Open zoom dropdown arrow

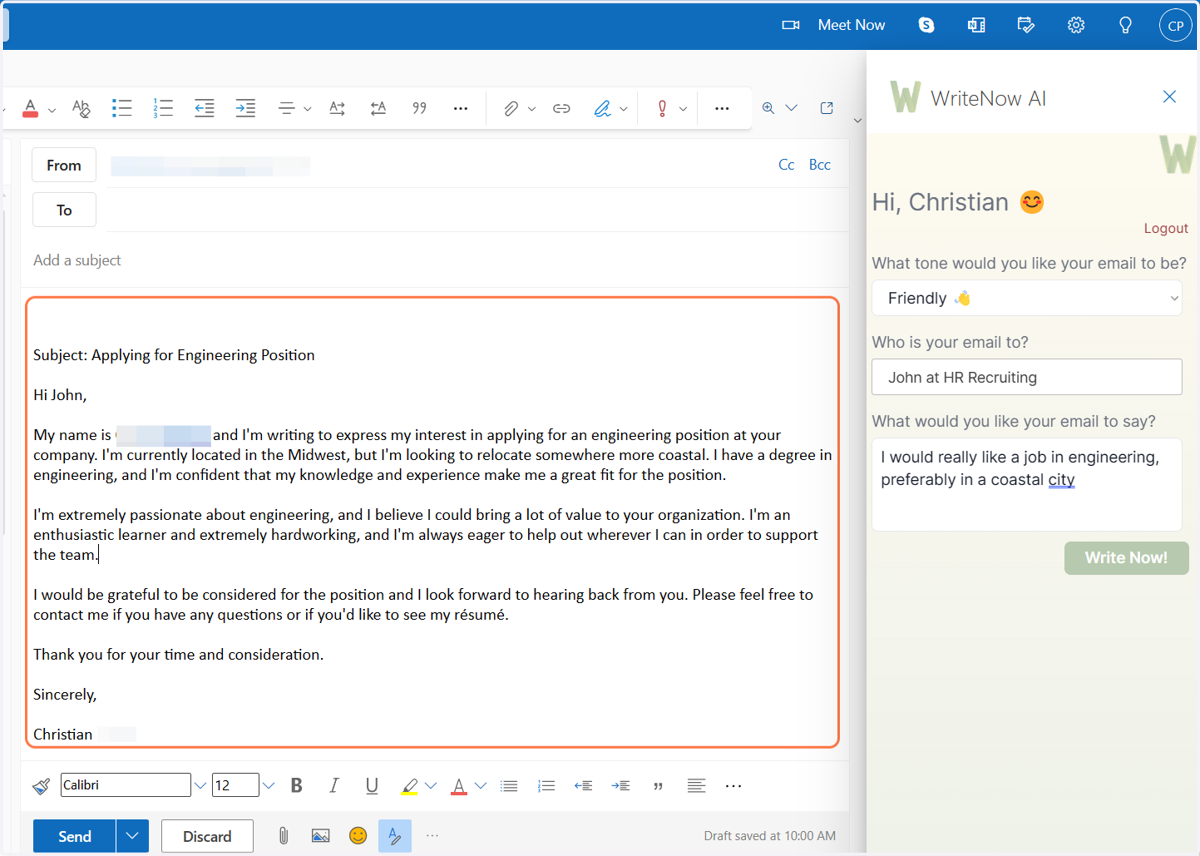(791, 108)
